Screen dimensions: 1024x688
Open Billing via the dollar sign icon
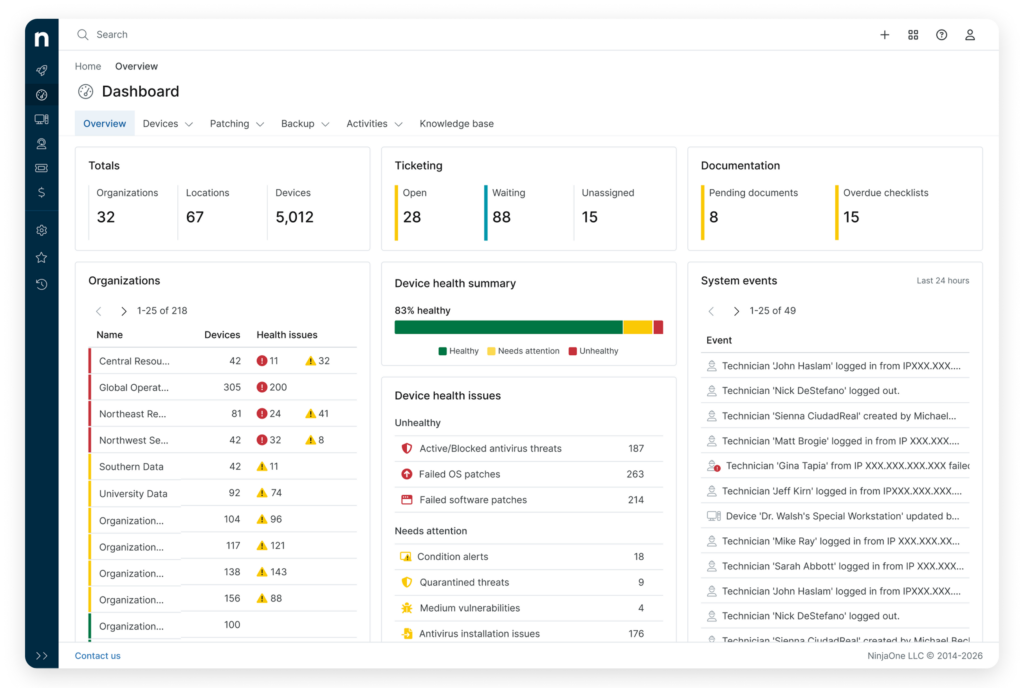click(x=41, y=192)
